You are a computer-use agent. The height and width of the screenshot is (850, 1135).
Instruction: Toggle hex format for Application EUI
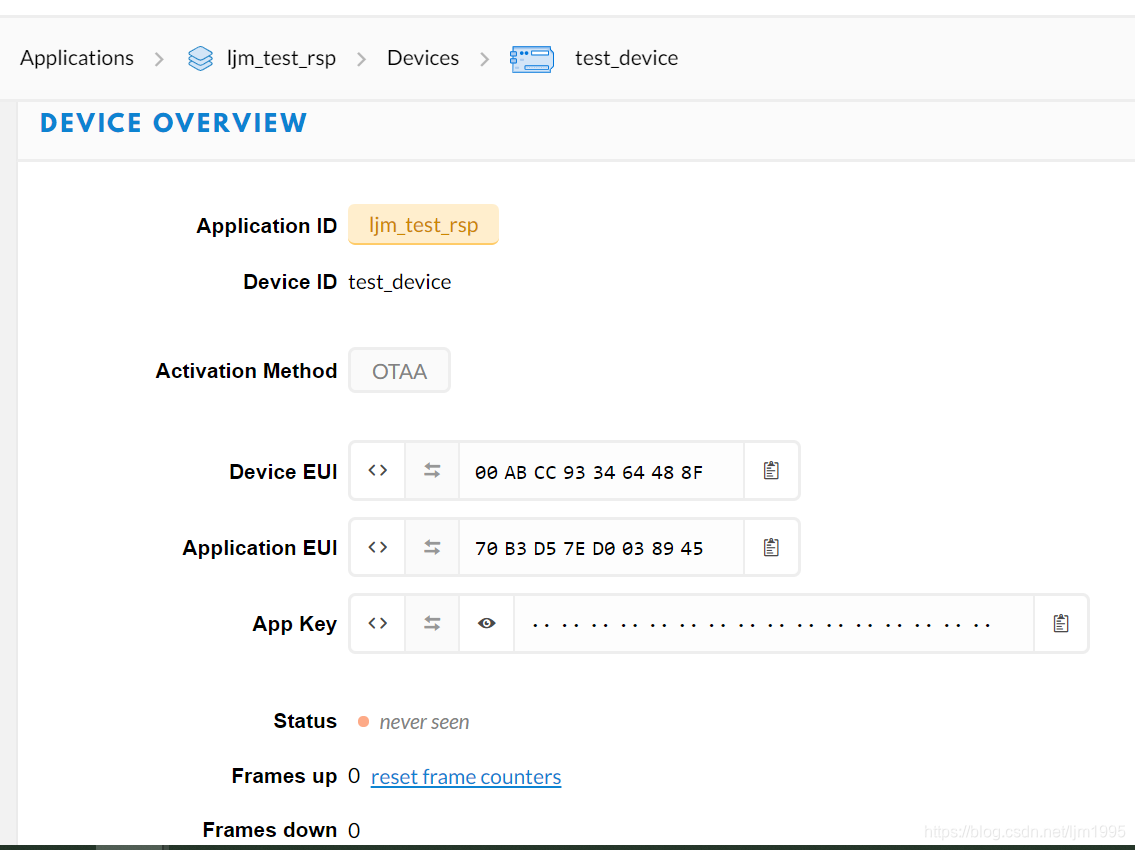(378, 547)
